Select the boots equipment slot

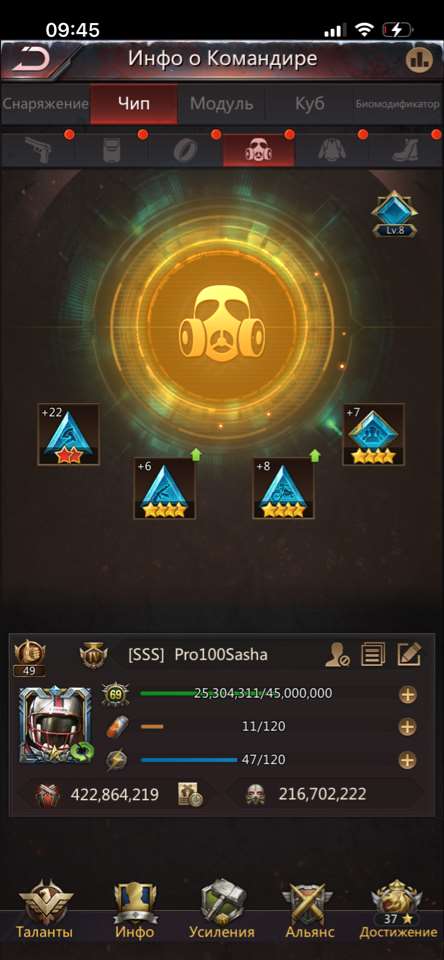click(x=406, y=149)
